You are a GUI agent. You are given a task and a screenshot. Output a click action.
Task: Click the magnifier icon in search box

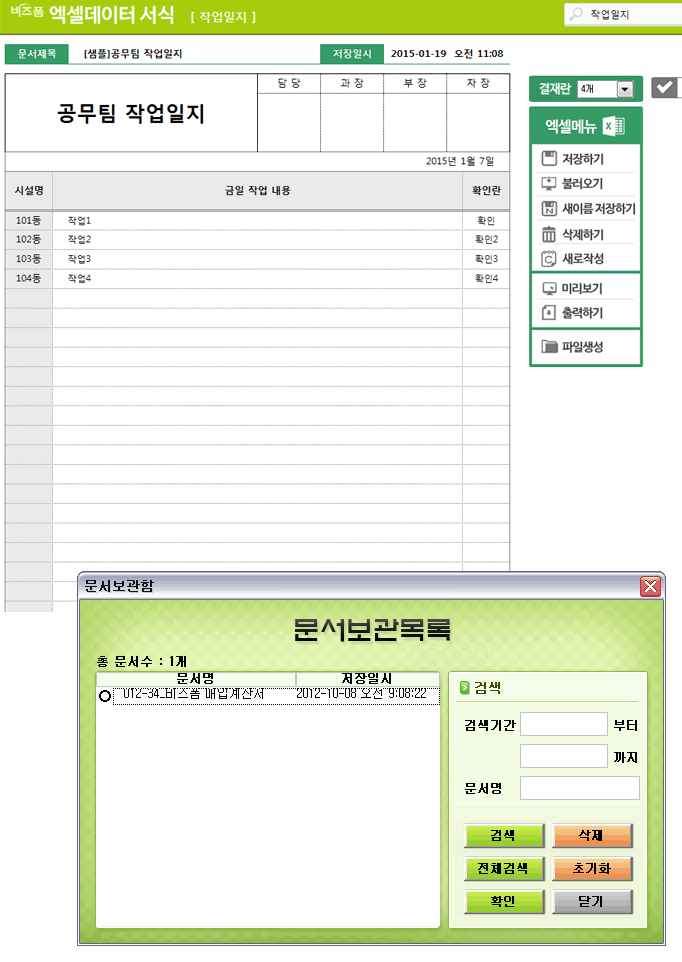(x=576, y=14)
